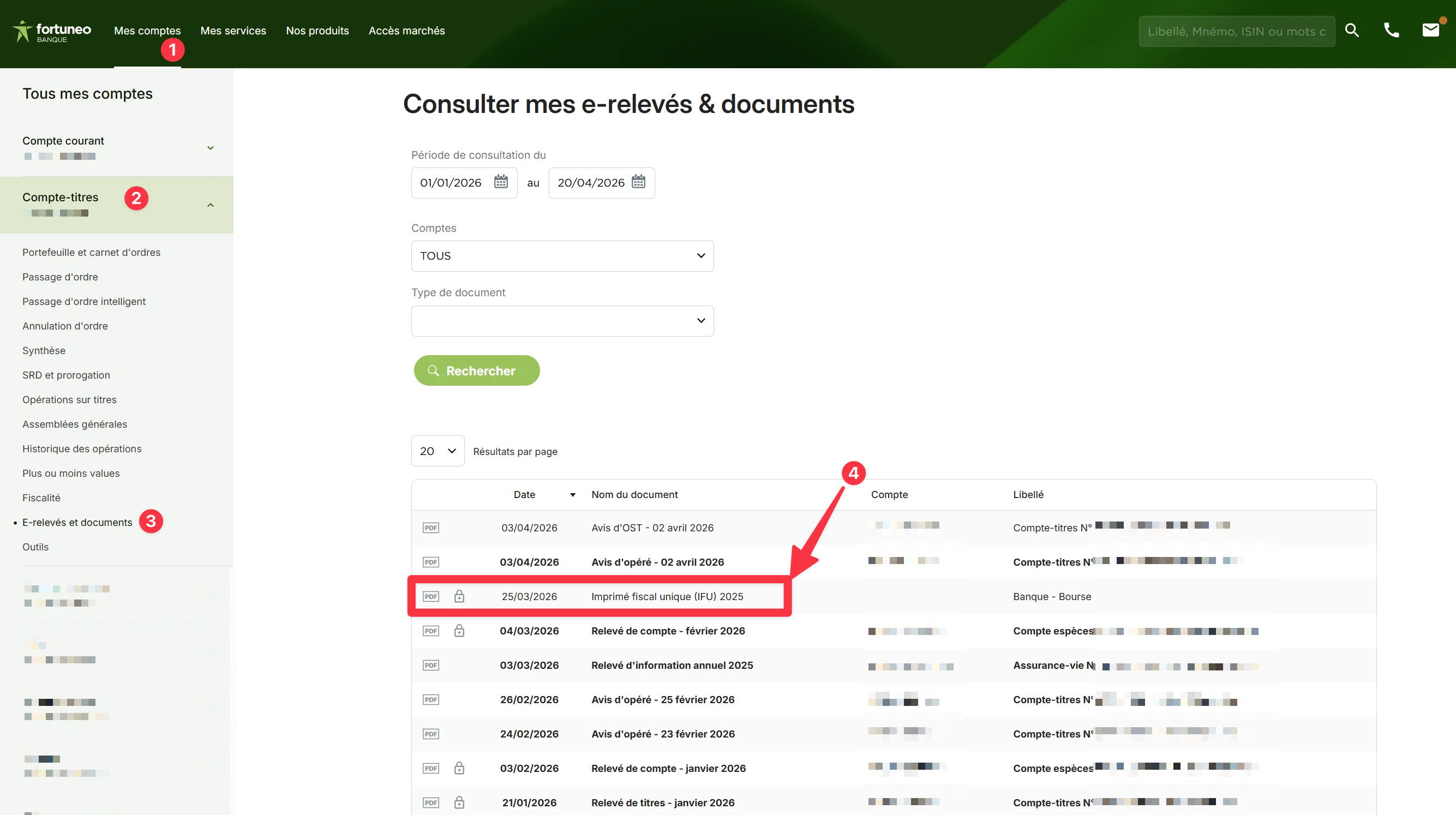Click lock icon on Relevé de compte février
The width and height of the screenshot is (1456, 815).
[x=459, y=631]
